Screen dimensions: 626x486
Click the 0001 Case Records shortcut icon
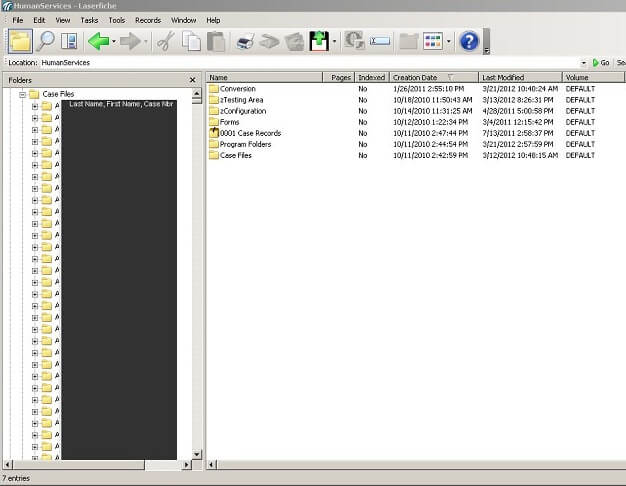pyautogui.click(x=214, y=133)
